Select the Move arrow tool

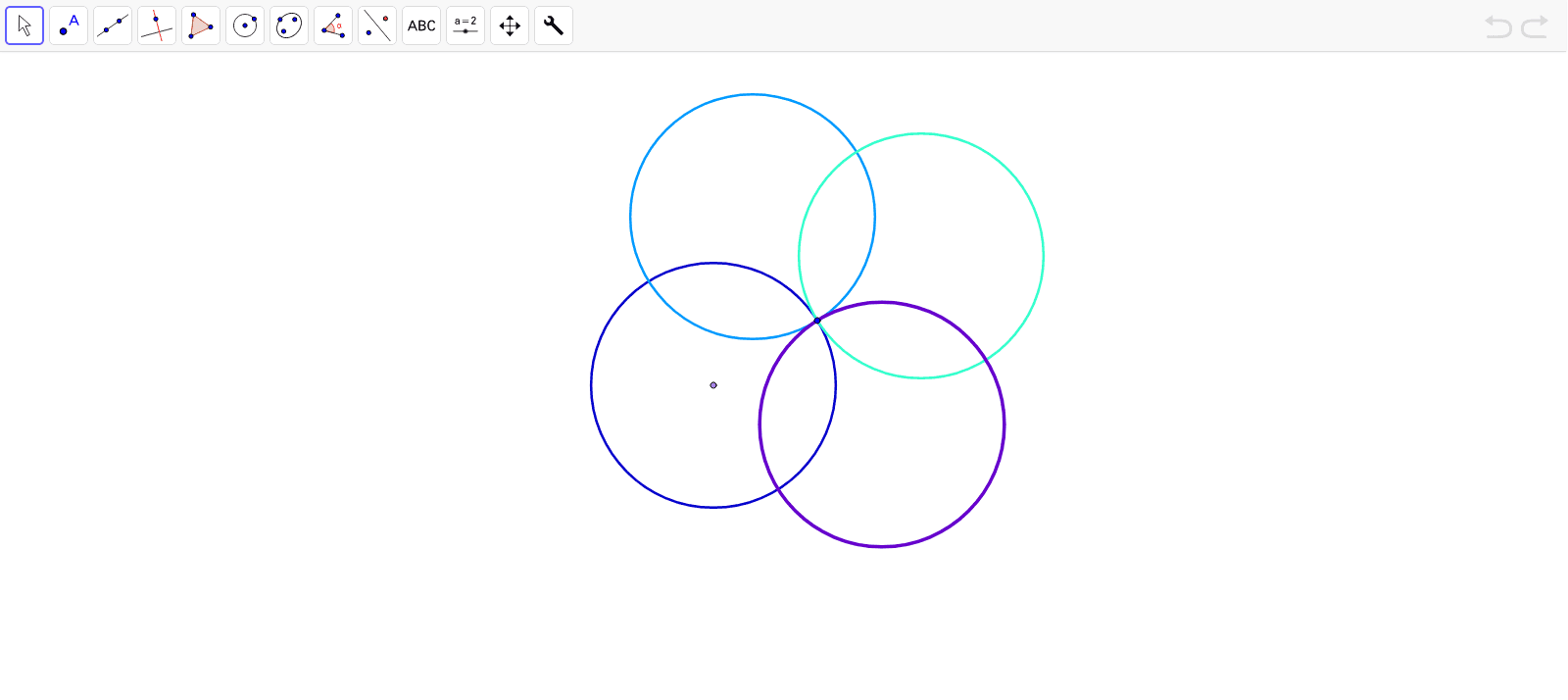click(24, 25)
